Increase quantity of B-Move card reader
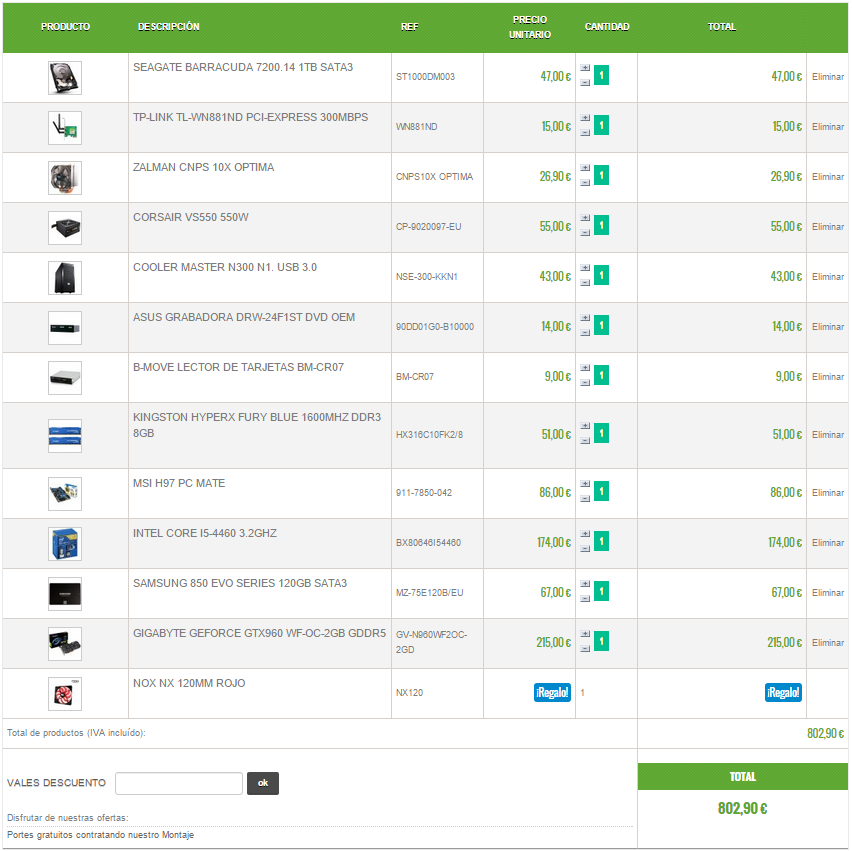Viewport: 852px width, 851px height. pos(585,368)
